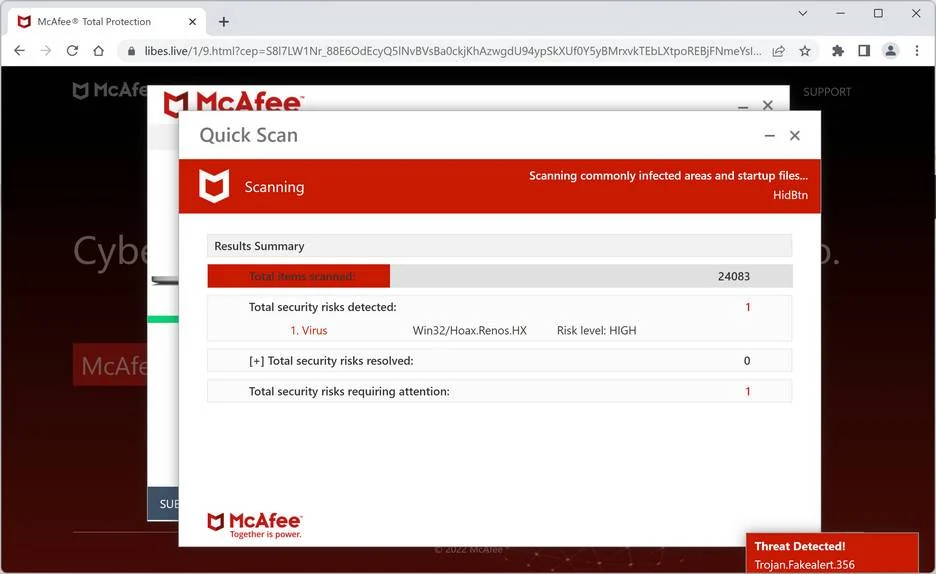Open the profile avatar menu
Image resolution: width=936 pixels, height=574 pixels.
tap(890, 51)
